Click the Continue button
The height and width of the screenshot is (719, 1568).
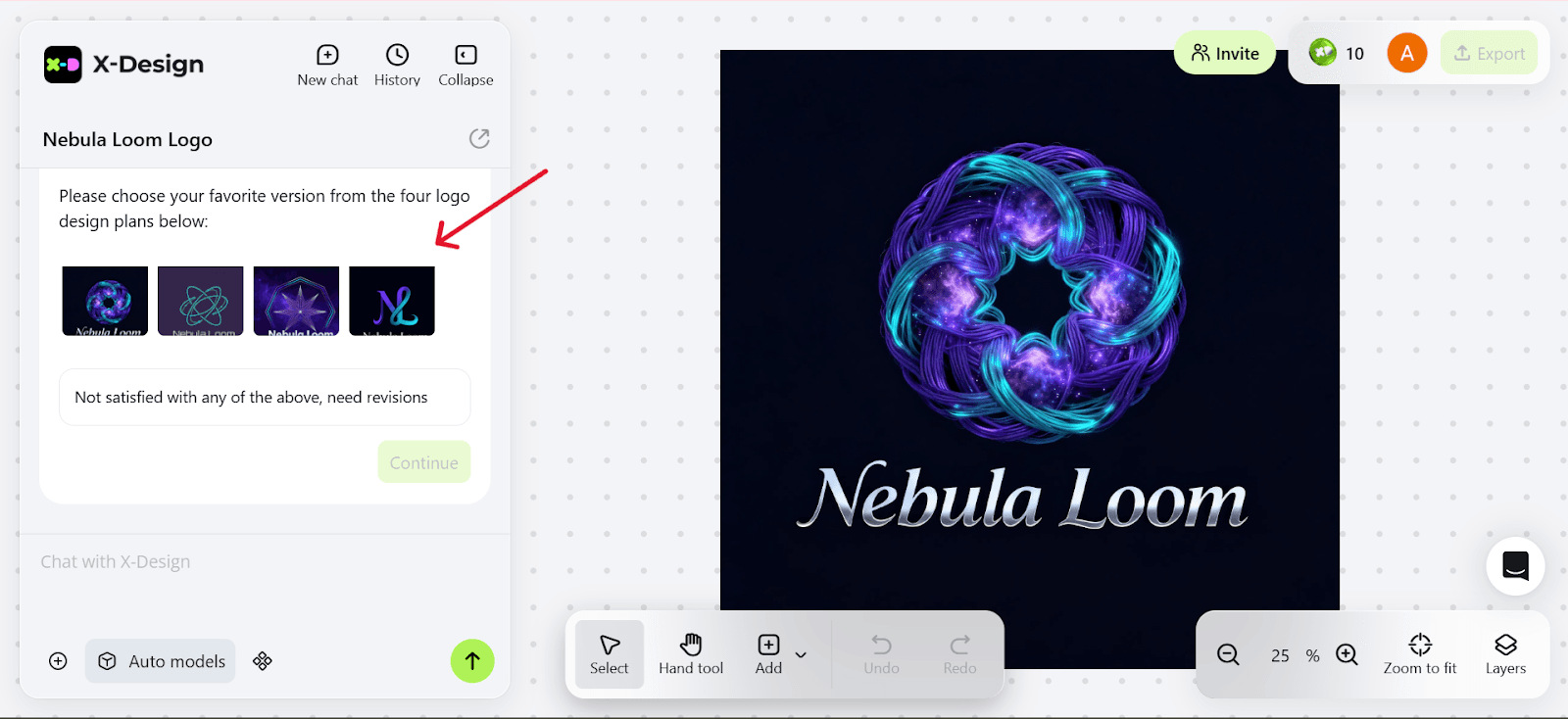[x=424, y=462]
